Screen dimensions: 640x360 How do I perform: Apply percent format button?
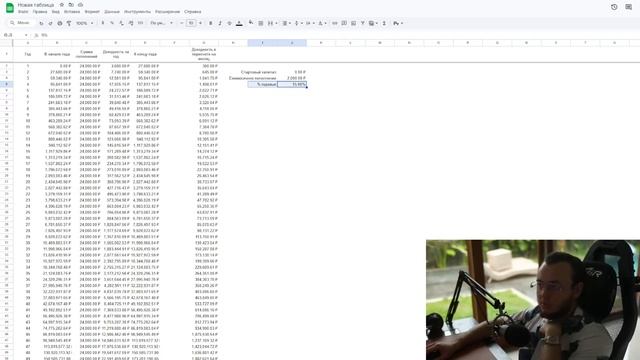point(112,23)
